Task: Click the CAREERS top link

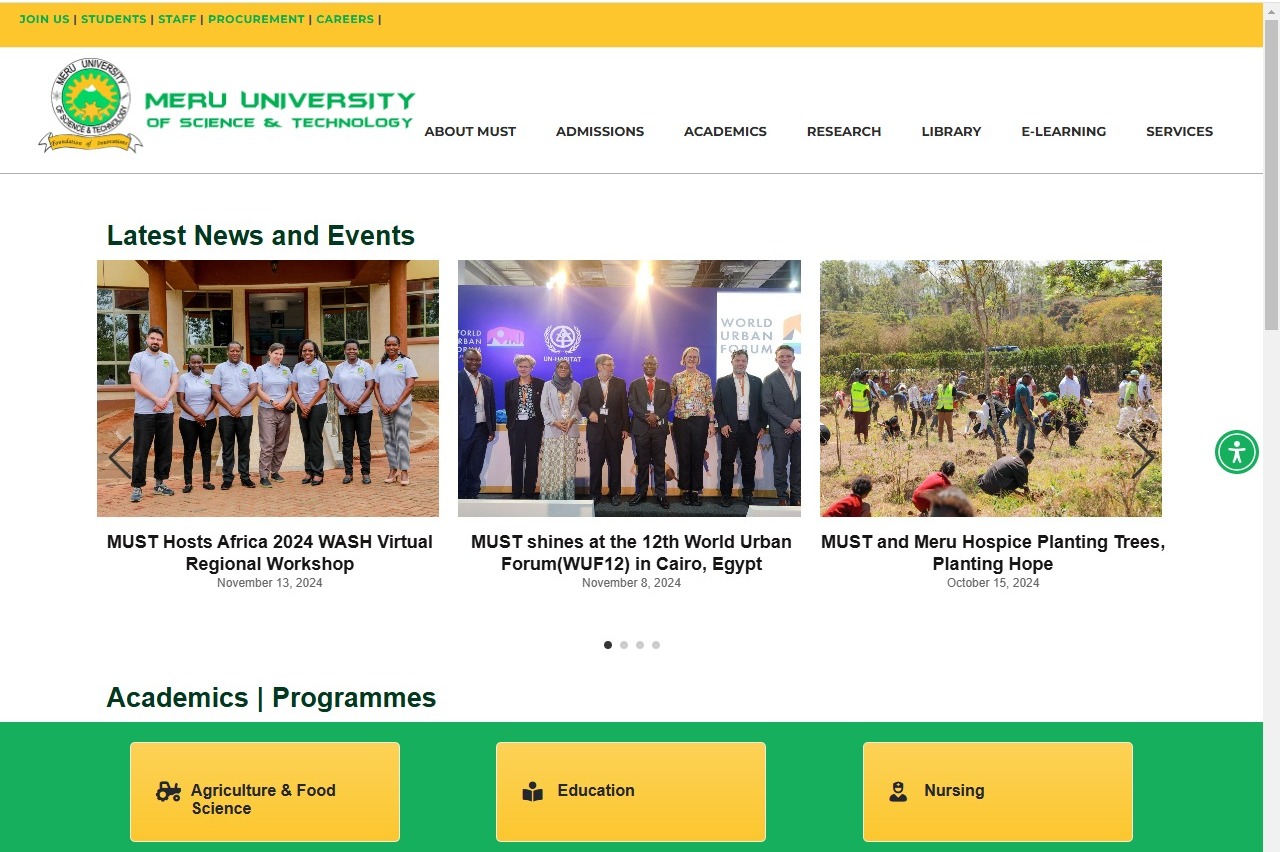Action: pos(345,19)
